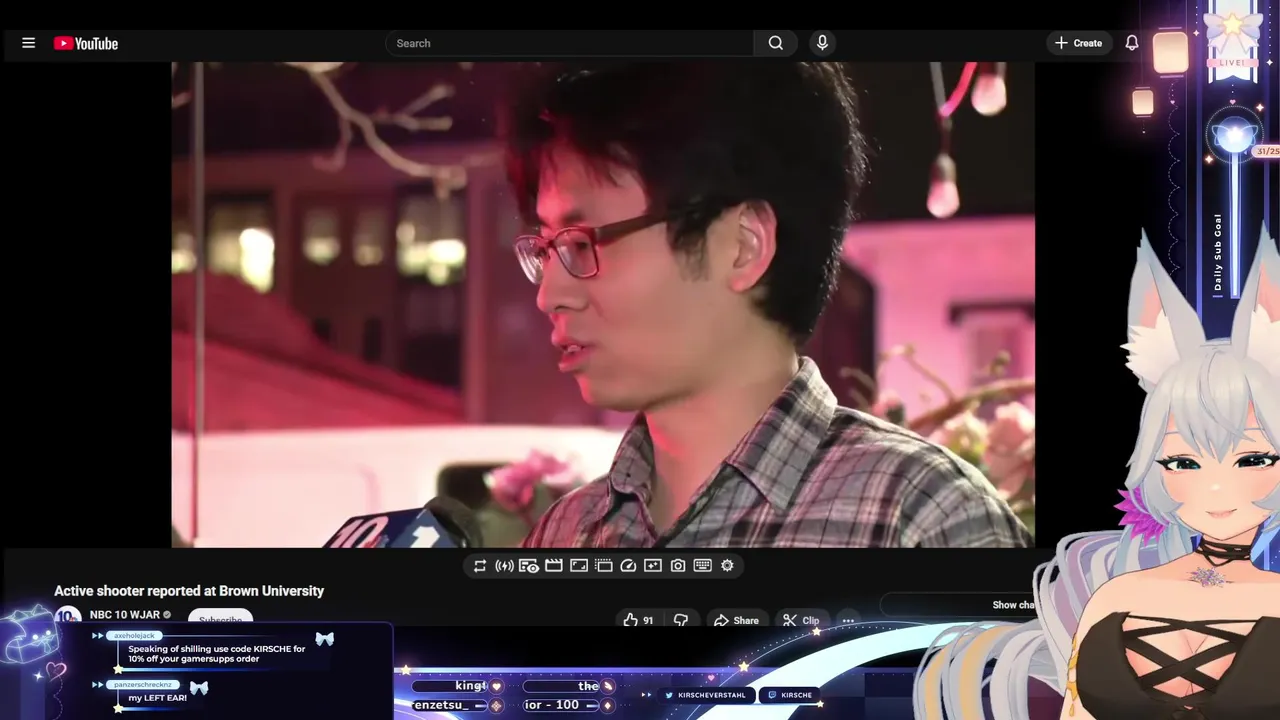Open the playback speed gauge control
The width and height of the screenshot is (1280, 720).
(628, 566)
